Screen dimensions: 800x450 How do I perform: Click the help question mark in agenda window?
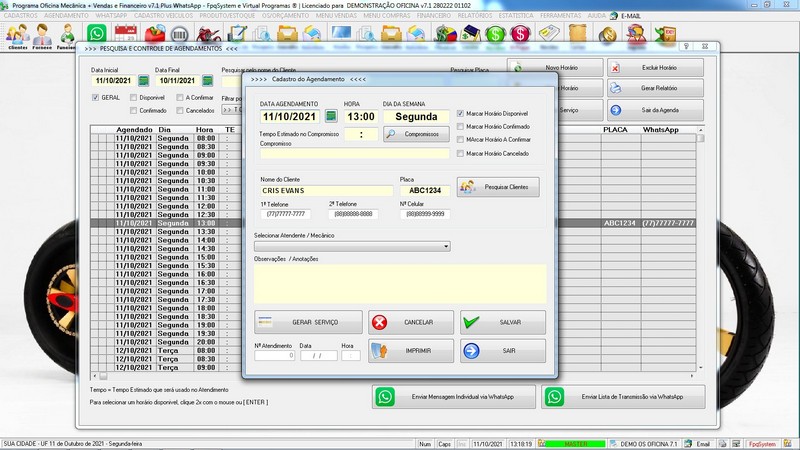click(686, 46)
